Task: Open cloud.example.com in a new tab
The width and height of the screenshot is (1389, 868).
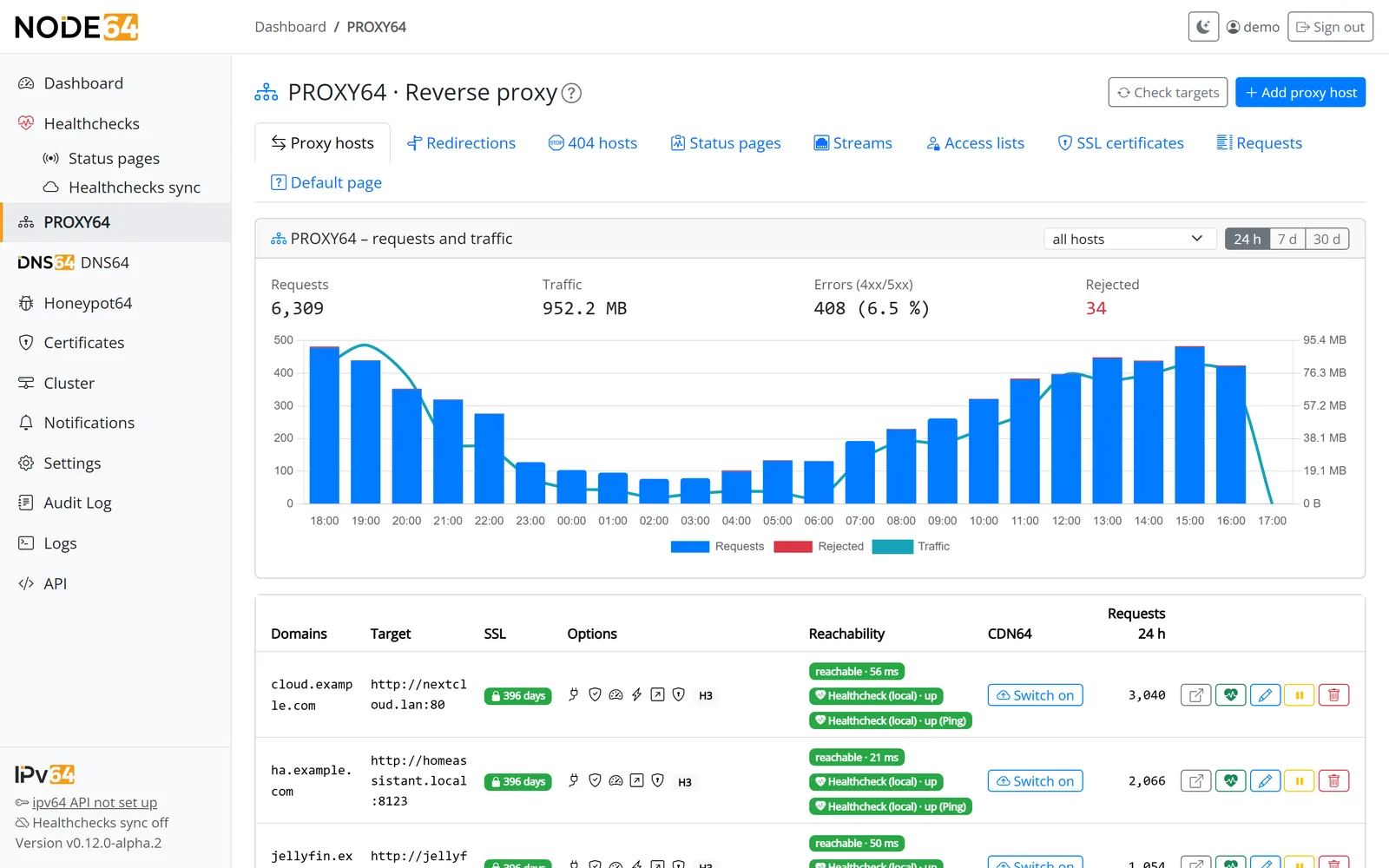Action: coord(1195,695)
